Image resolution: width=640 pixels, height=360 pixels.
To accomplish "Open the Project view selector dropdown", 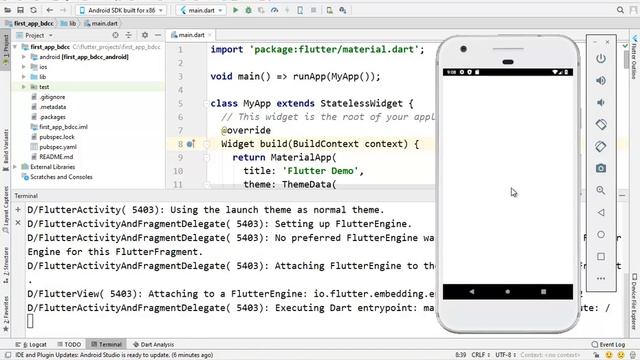I will (x=35, y=36).
